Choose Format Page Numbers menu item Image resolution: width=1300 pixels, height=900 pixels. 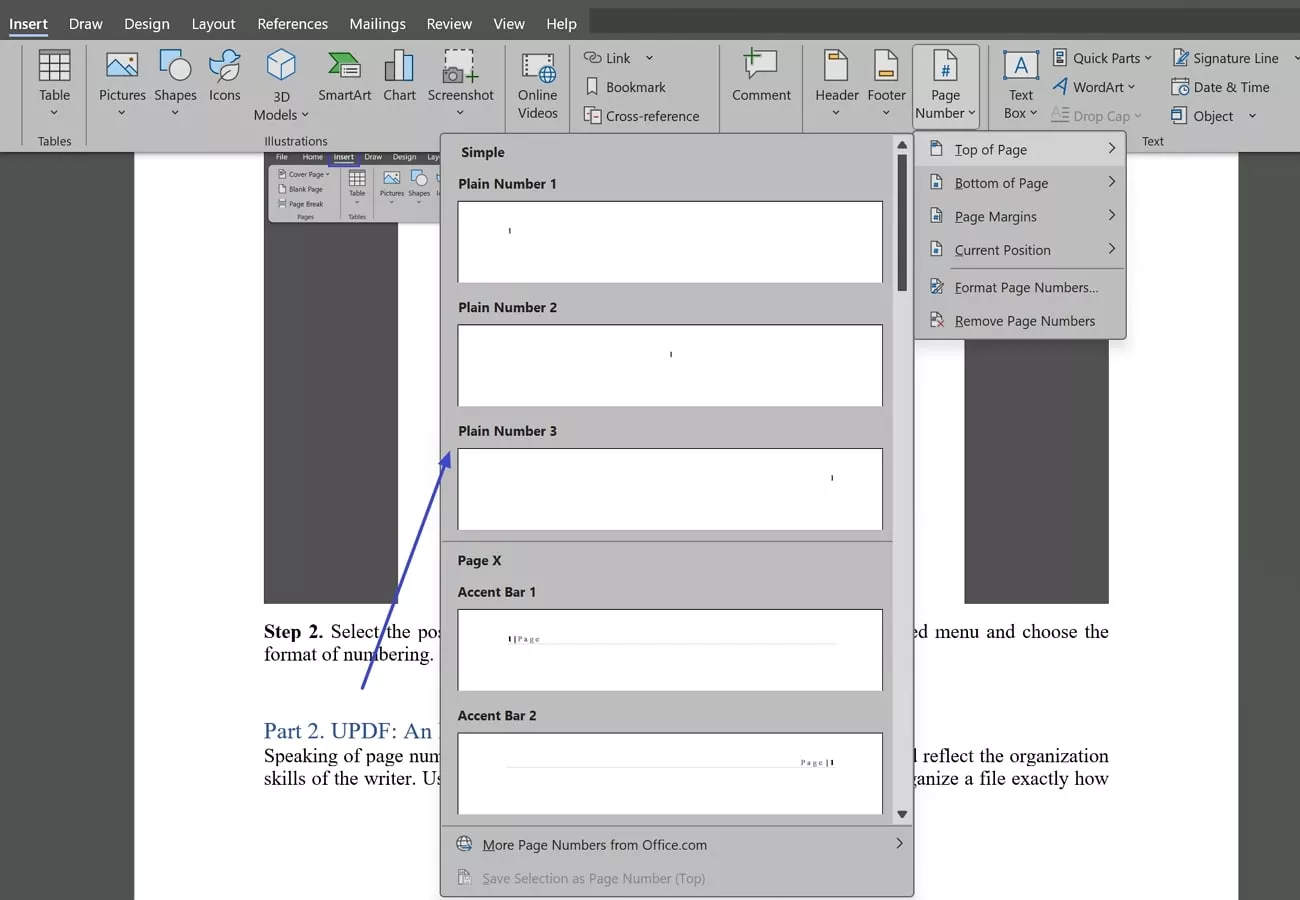click(x=1025, y=288)
